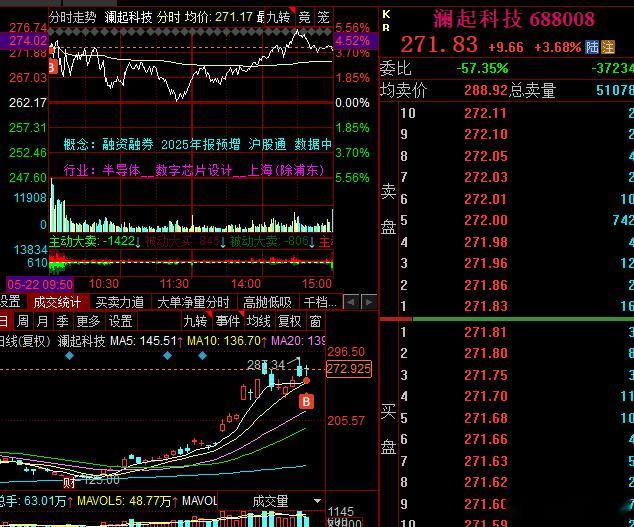This screenshot has width=634, height=527.
Task: Toggle 均线 moving averages display
Action: click(x=258, y=321)
